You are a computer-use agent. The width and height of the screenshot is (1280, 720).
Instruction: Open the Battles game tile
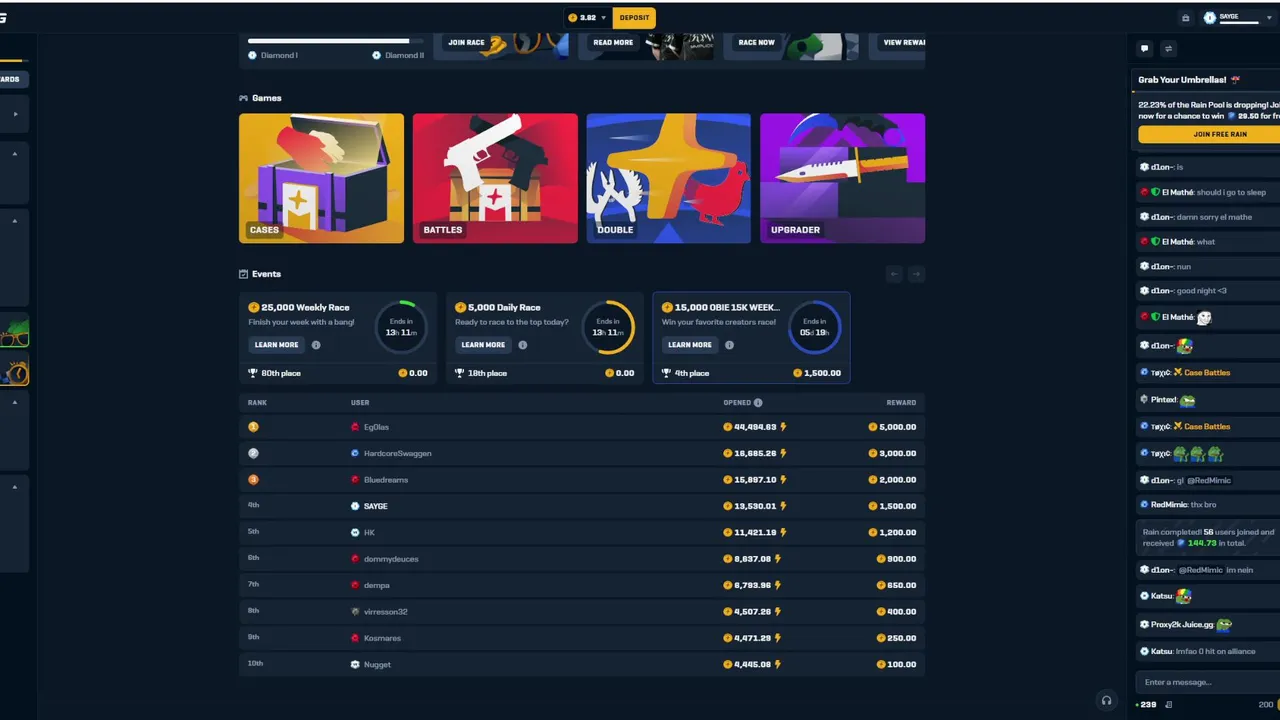pos(495,178)
